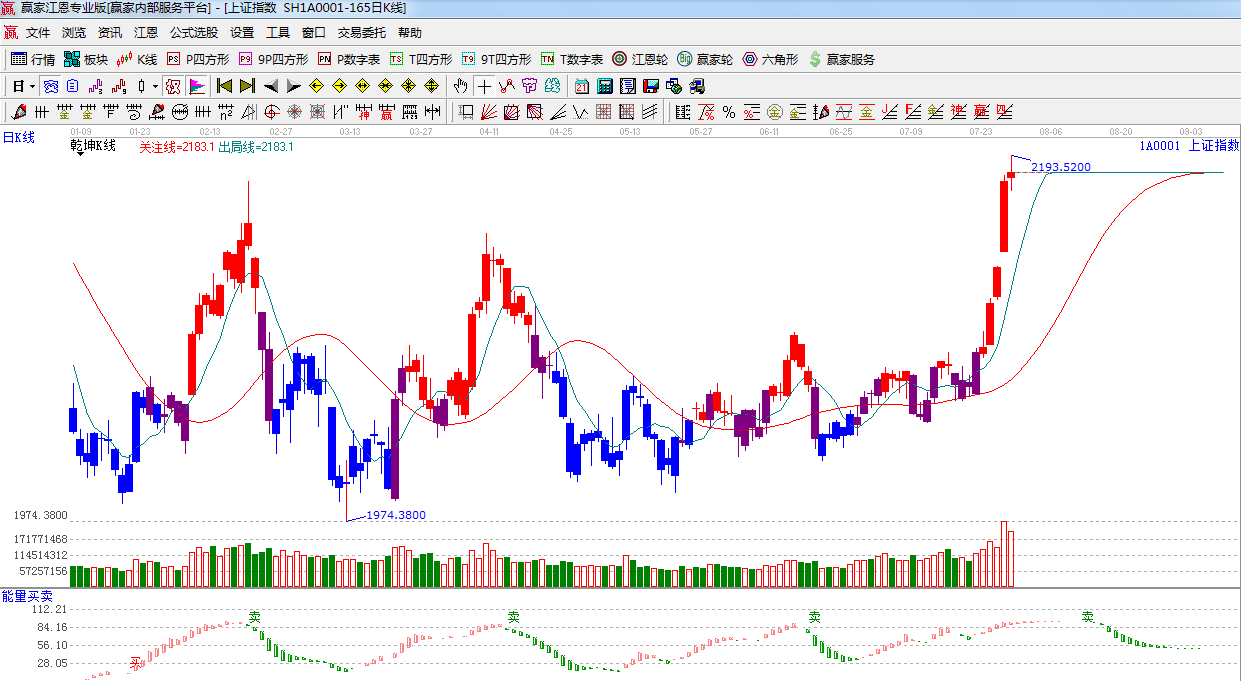Click the 行情 quotes button
The height and width of the screenshot is (682, 1241).
tap(33, 60)
